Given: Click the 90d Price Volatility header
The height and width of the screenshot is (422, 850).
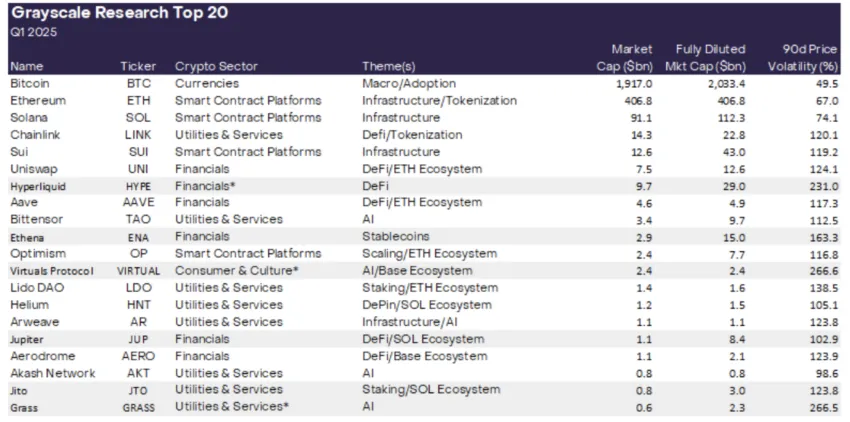Looking at the screenshot, I should point(802,58).
